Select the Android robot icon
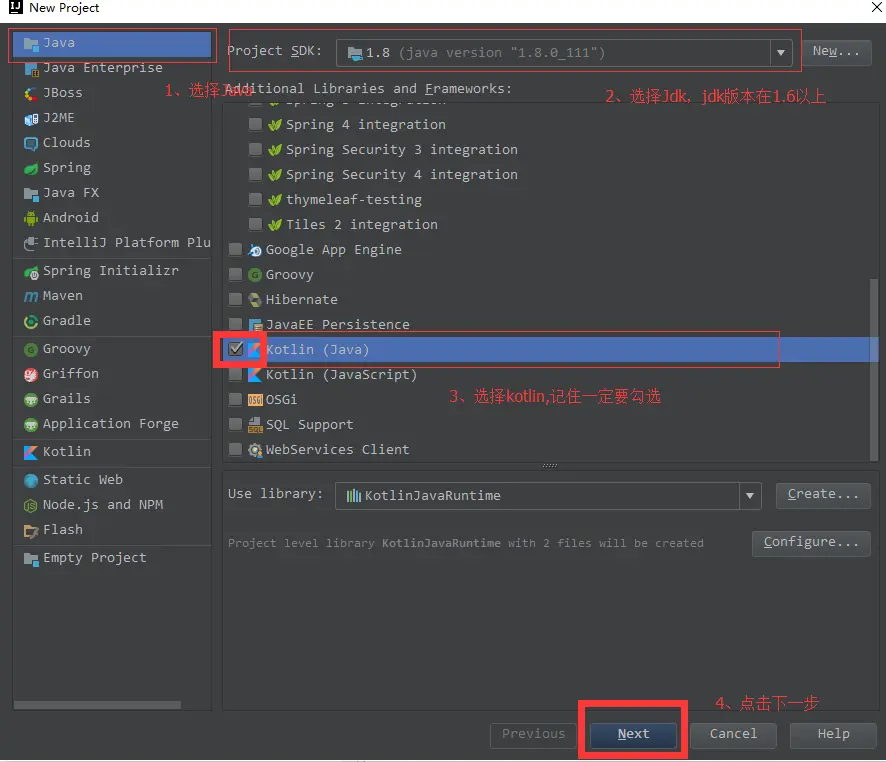 (x=31, y=218)
